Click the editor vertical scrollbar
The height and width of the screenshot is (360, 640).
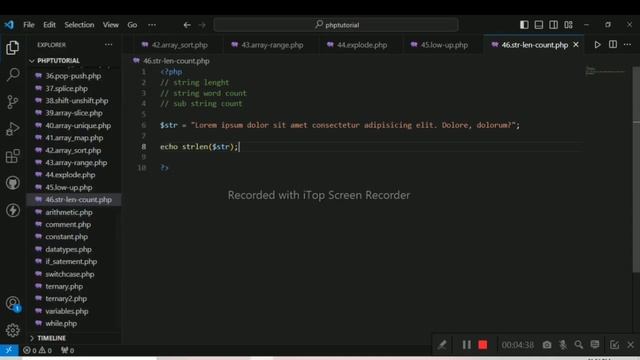636,169
